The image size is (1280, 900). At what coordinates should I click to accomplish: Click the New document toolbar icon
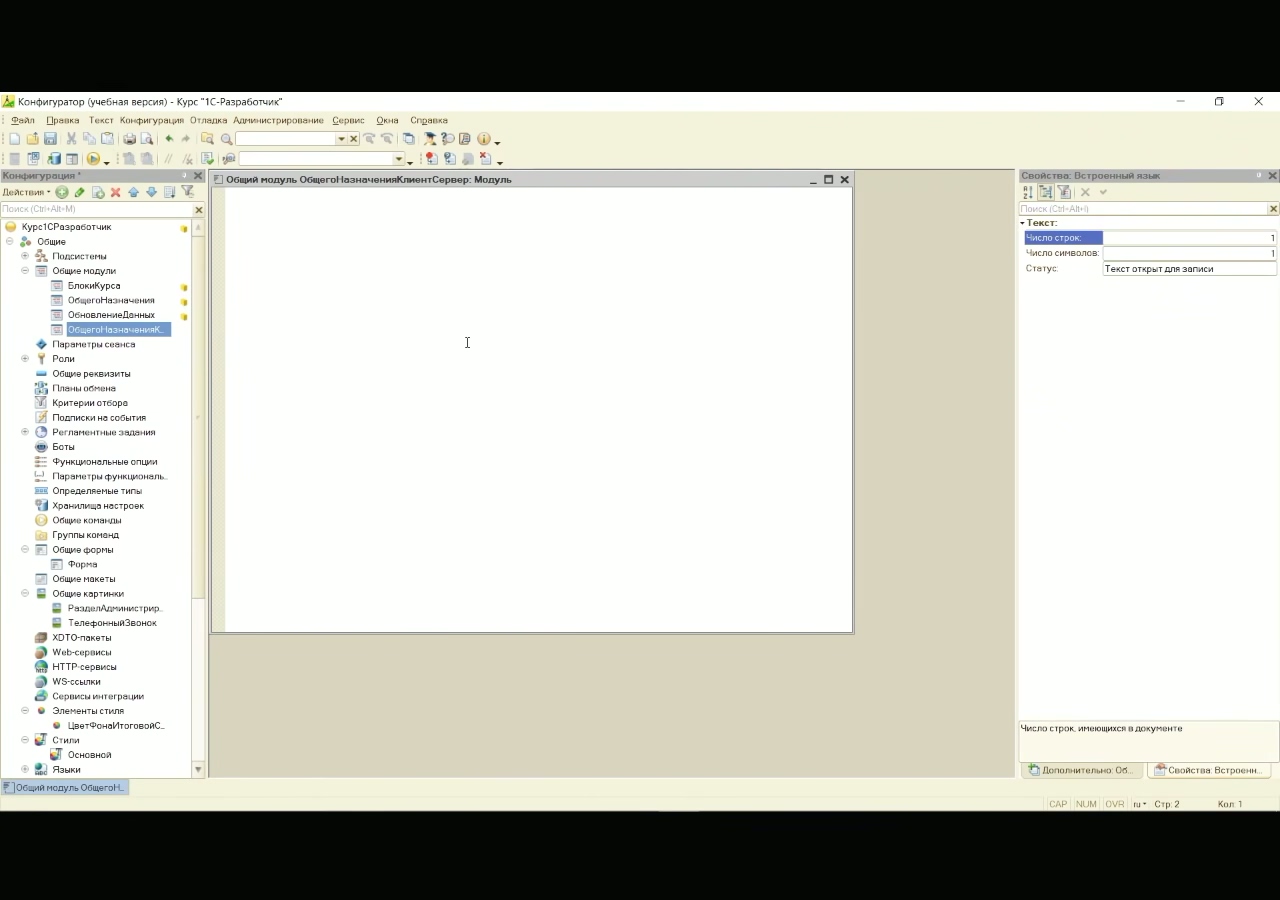(x=14, y=139)
